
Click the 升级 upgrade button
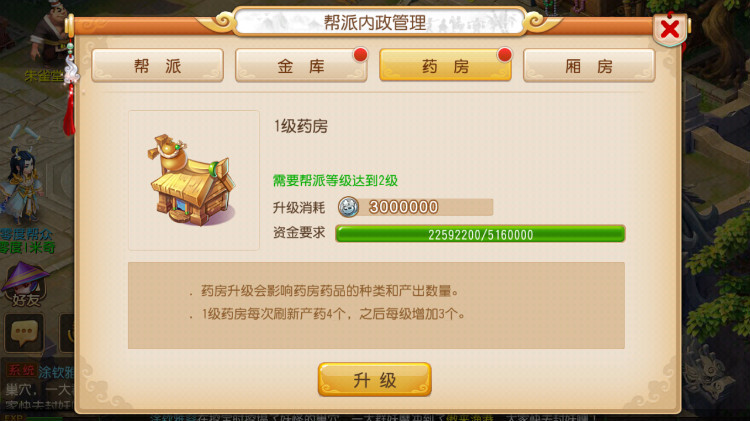pyautogui.click(x=375, y=380)
